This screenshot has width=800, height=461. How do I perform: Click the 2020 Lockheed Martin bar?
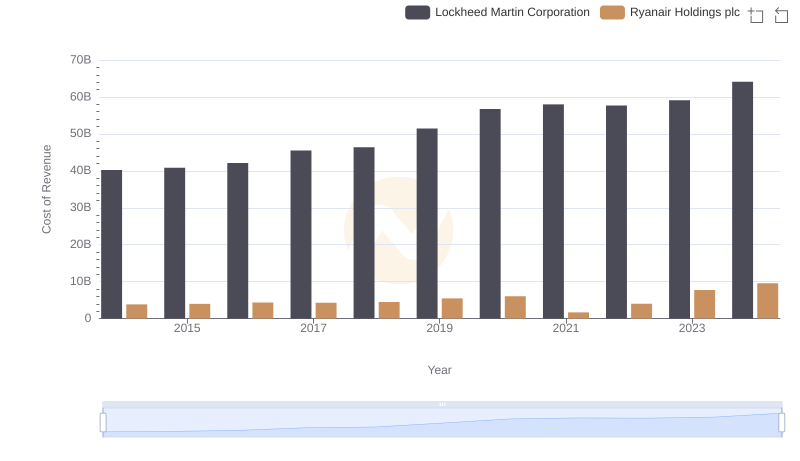490,214
